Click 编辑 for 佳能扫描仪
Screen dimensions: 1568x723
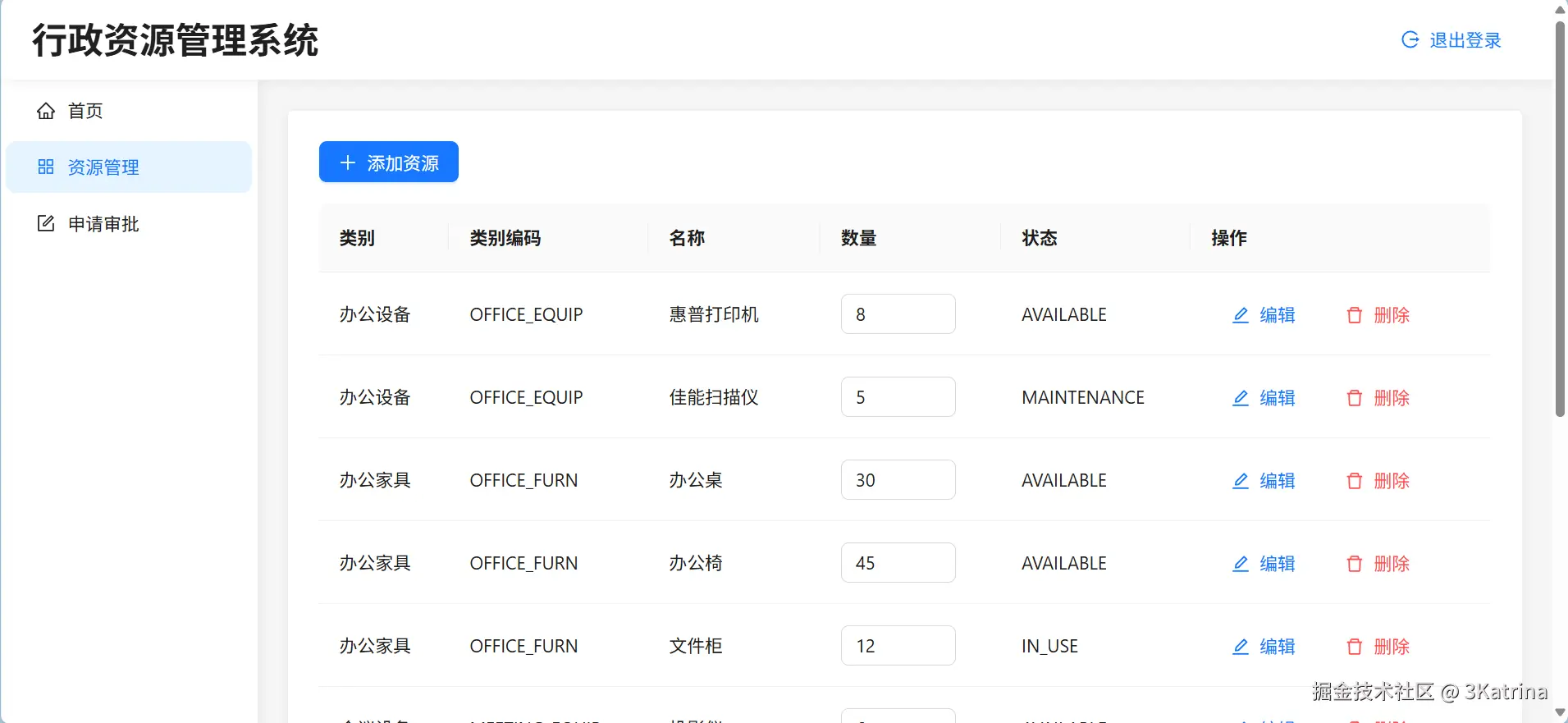[1264, 398]
